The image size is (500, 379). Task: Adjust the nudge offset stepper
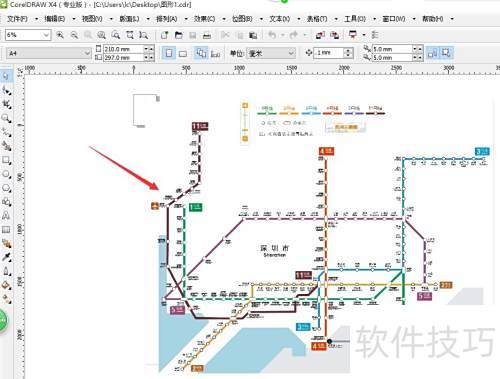tap(348, 53)
